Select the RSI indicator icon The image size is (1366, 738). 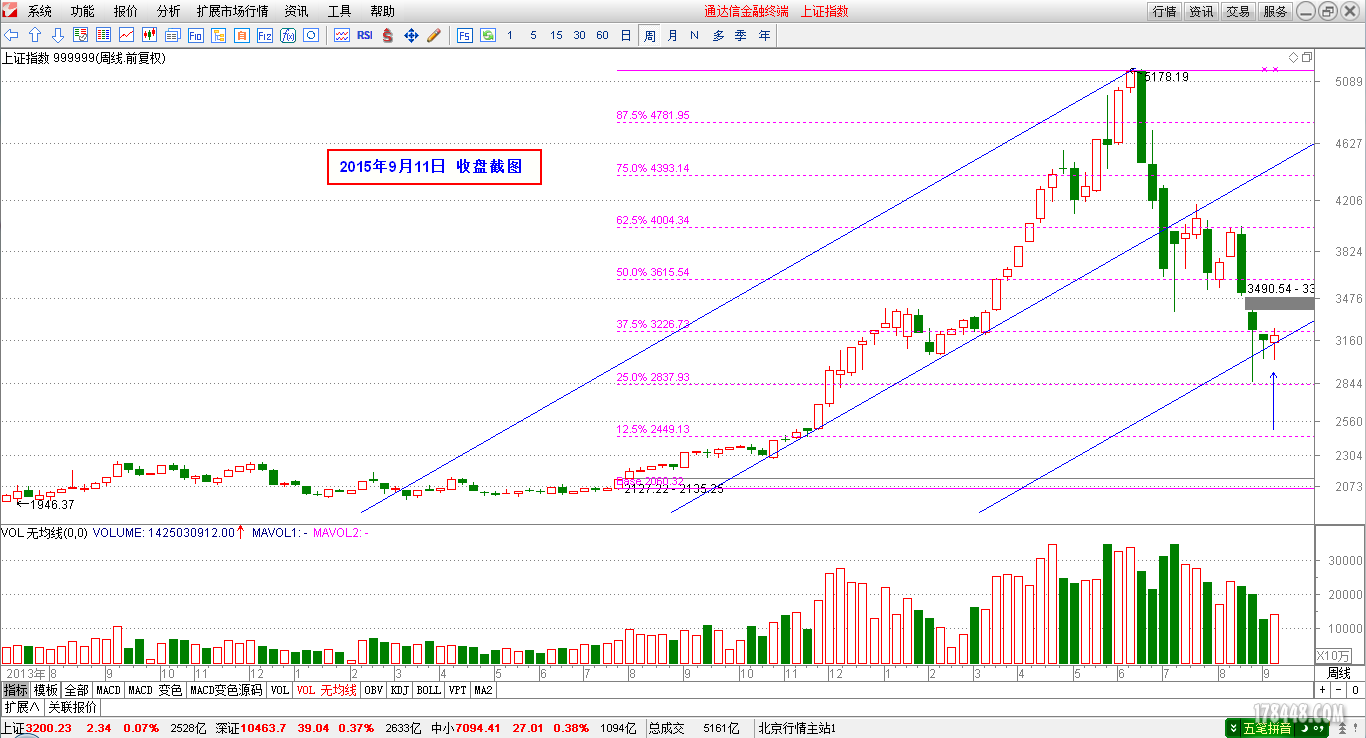(364, 35)
